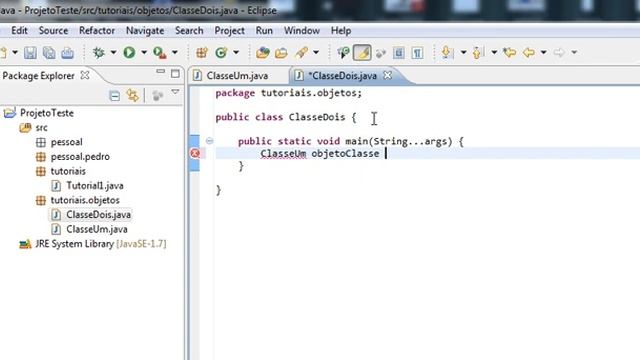Click the New Java Class icon
This screenshot has height=360, width=640.
[221, 53]
